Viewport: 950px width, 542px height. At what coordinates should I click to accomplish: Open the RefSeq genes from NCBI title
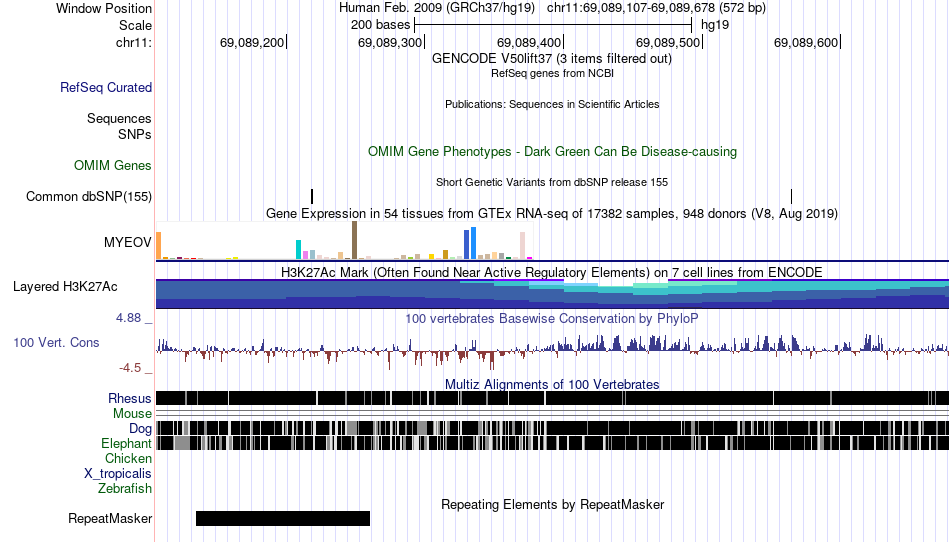(x=552, y=73)
